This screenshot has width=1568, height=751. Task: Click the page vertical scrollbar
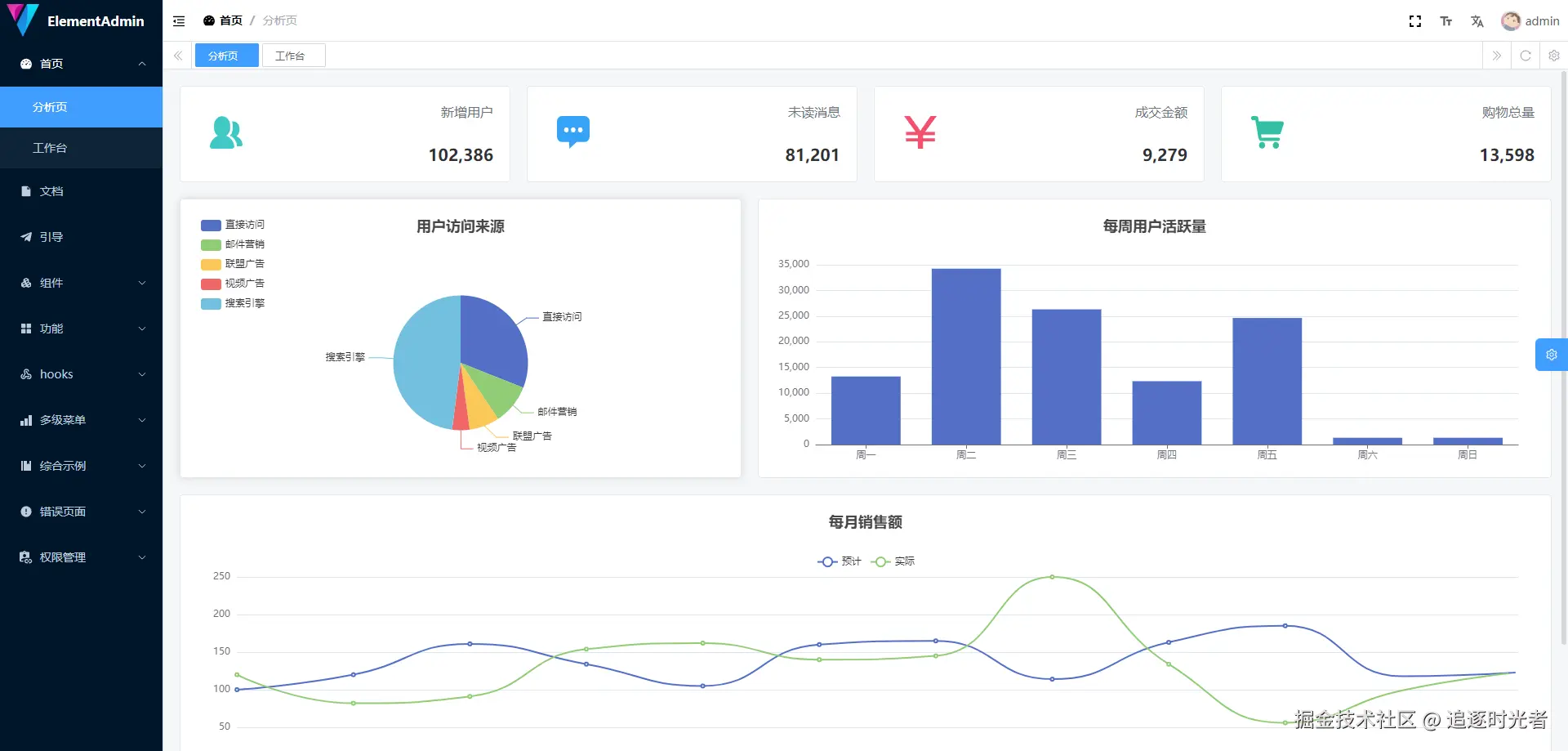(x=1564, y=358)
